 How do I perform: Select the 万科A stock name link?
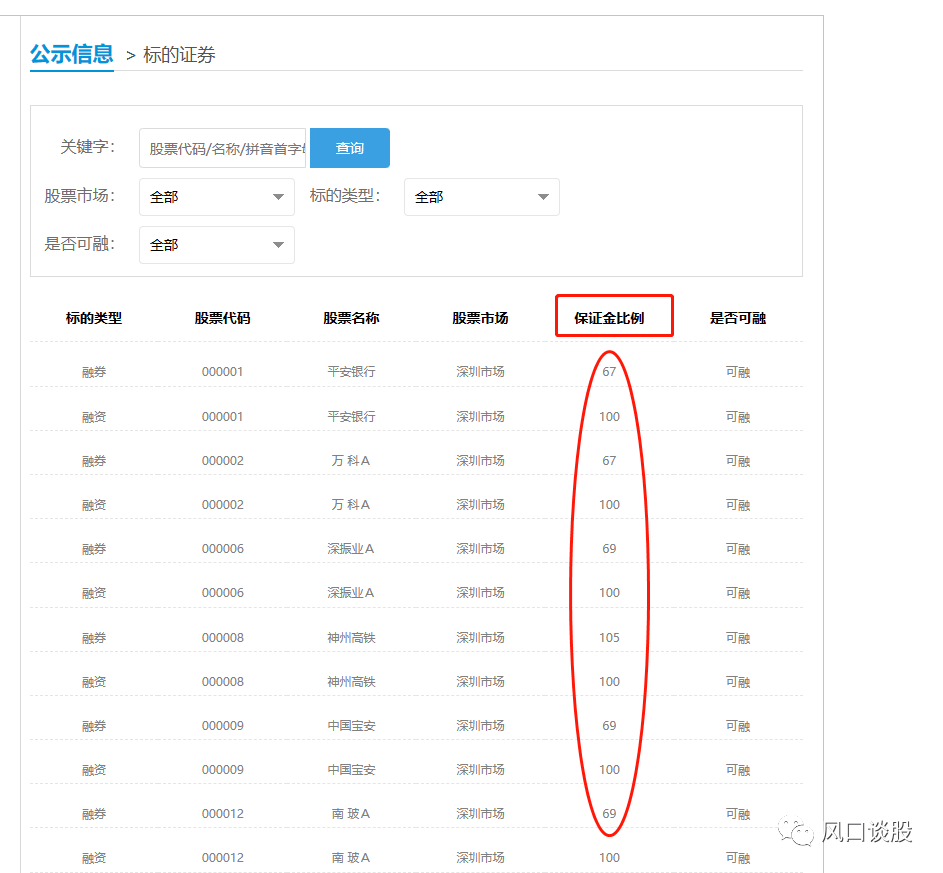350,460
